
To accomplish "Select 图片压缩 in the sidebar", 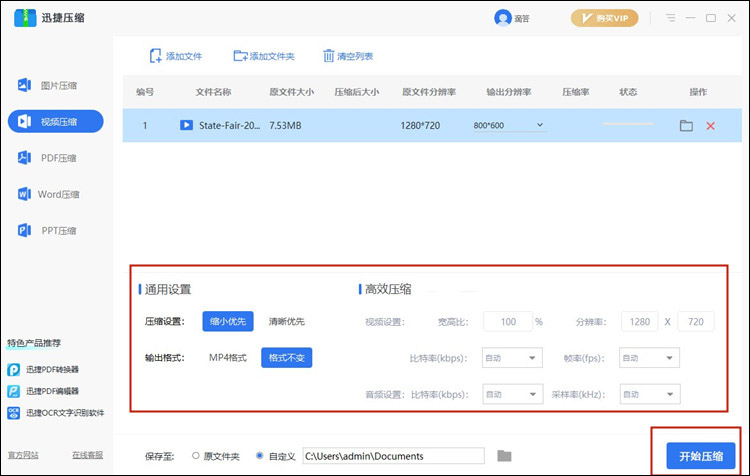I will (x=55, y=85).
